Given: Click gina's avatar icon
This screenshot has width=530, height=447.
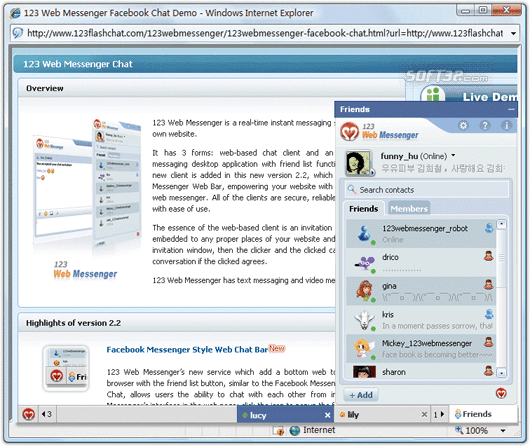Looking at the screenshot, I should tap(364, 291).
